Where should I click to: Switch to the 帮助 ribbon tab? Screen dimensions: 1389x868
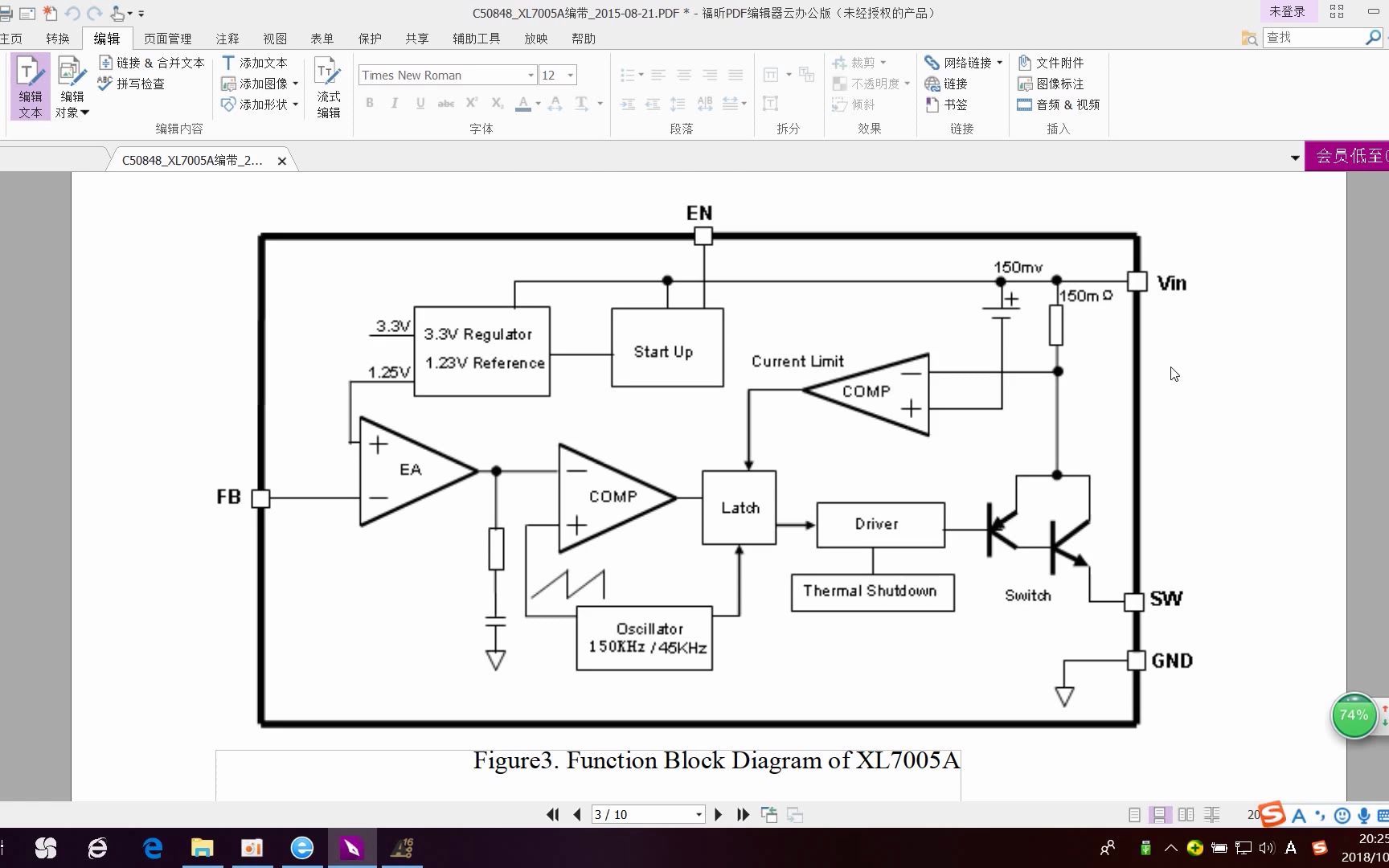pos(584,39)
